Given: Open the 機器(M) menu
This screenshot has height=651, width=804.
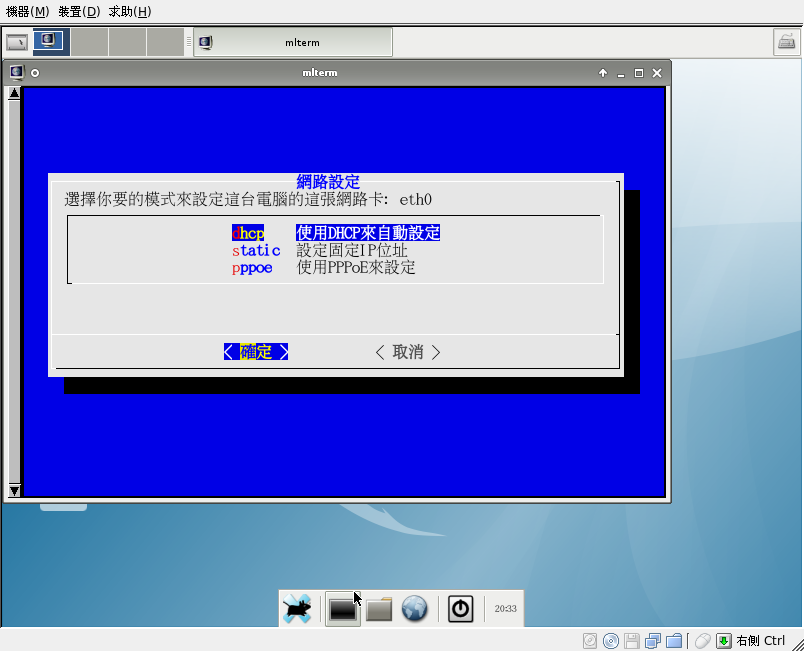Looking at the screenshot, I should click(x=27, y=11).
